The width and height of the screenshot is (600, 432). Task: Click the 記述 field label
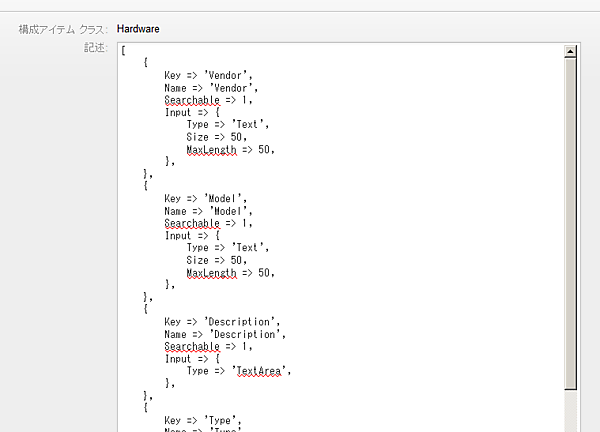(x=96, y=48)
